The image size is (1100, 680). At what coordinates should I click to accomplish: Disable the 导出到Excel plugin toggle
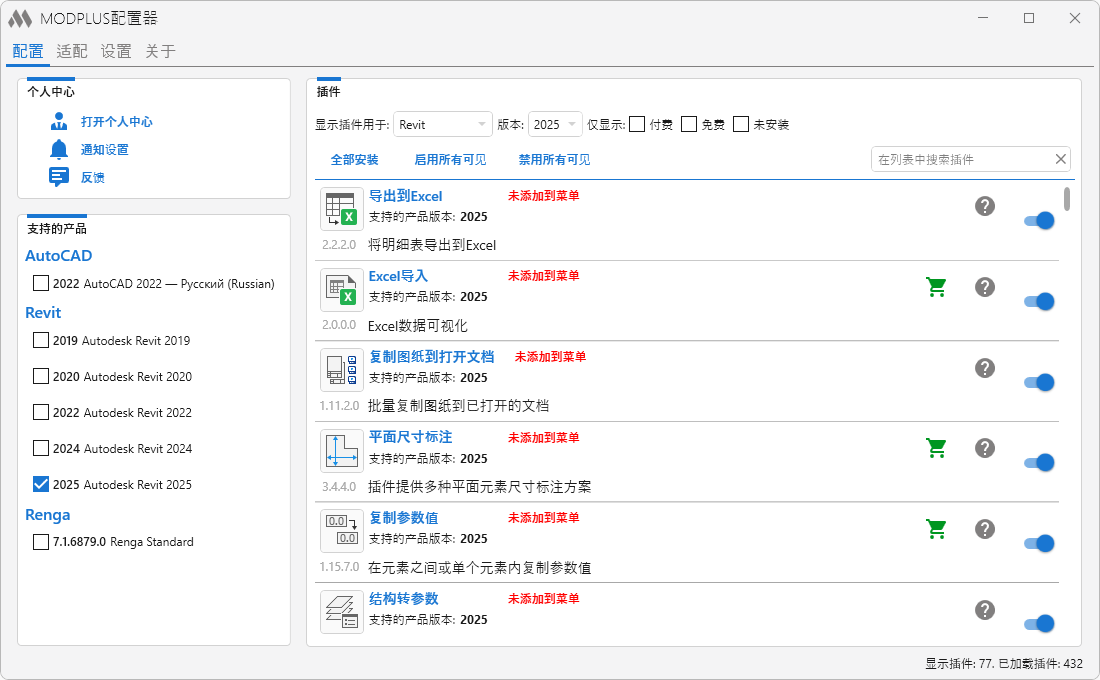pos(1039,220)
